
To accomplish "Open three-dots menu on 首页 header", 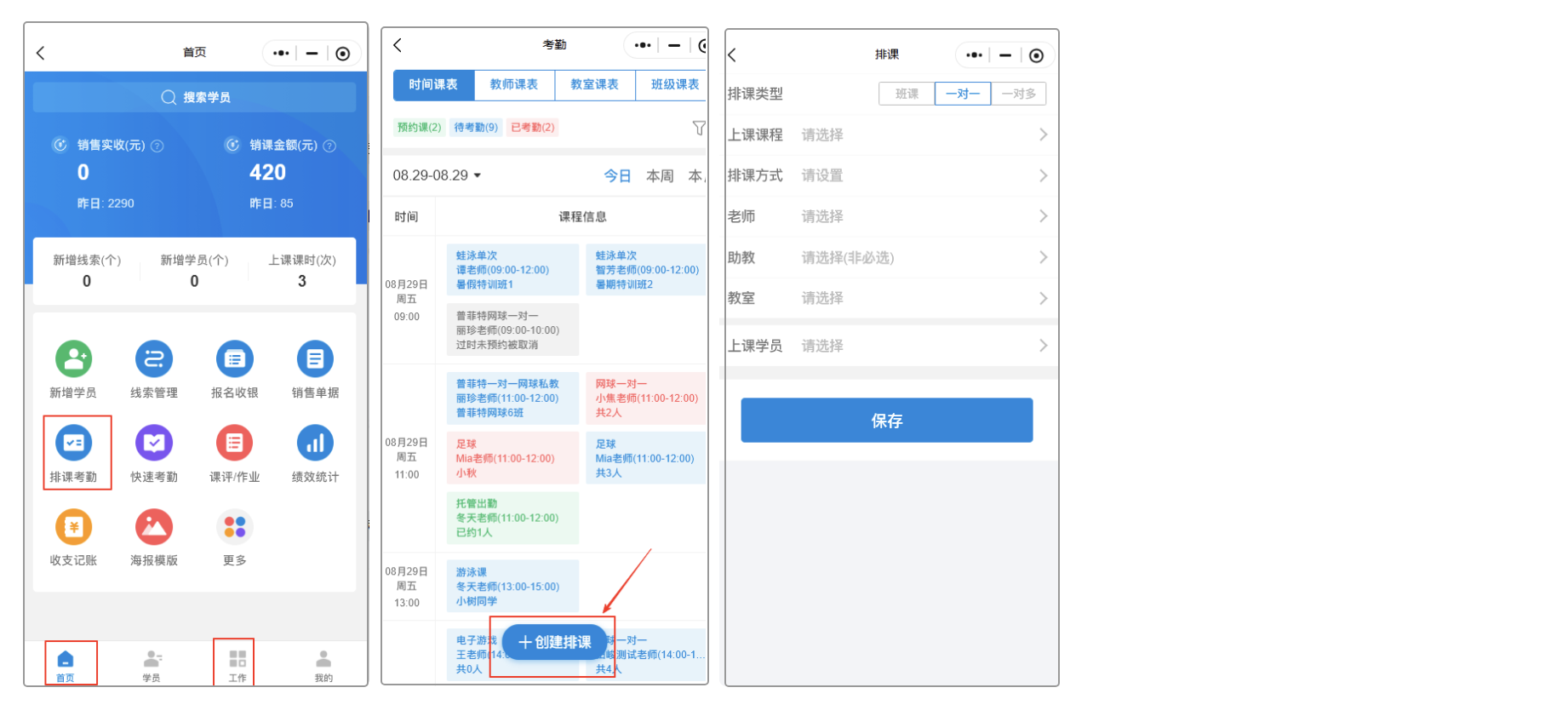I will (281, 53).
